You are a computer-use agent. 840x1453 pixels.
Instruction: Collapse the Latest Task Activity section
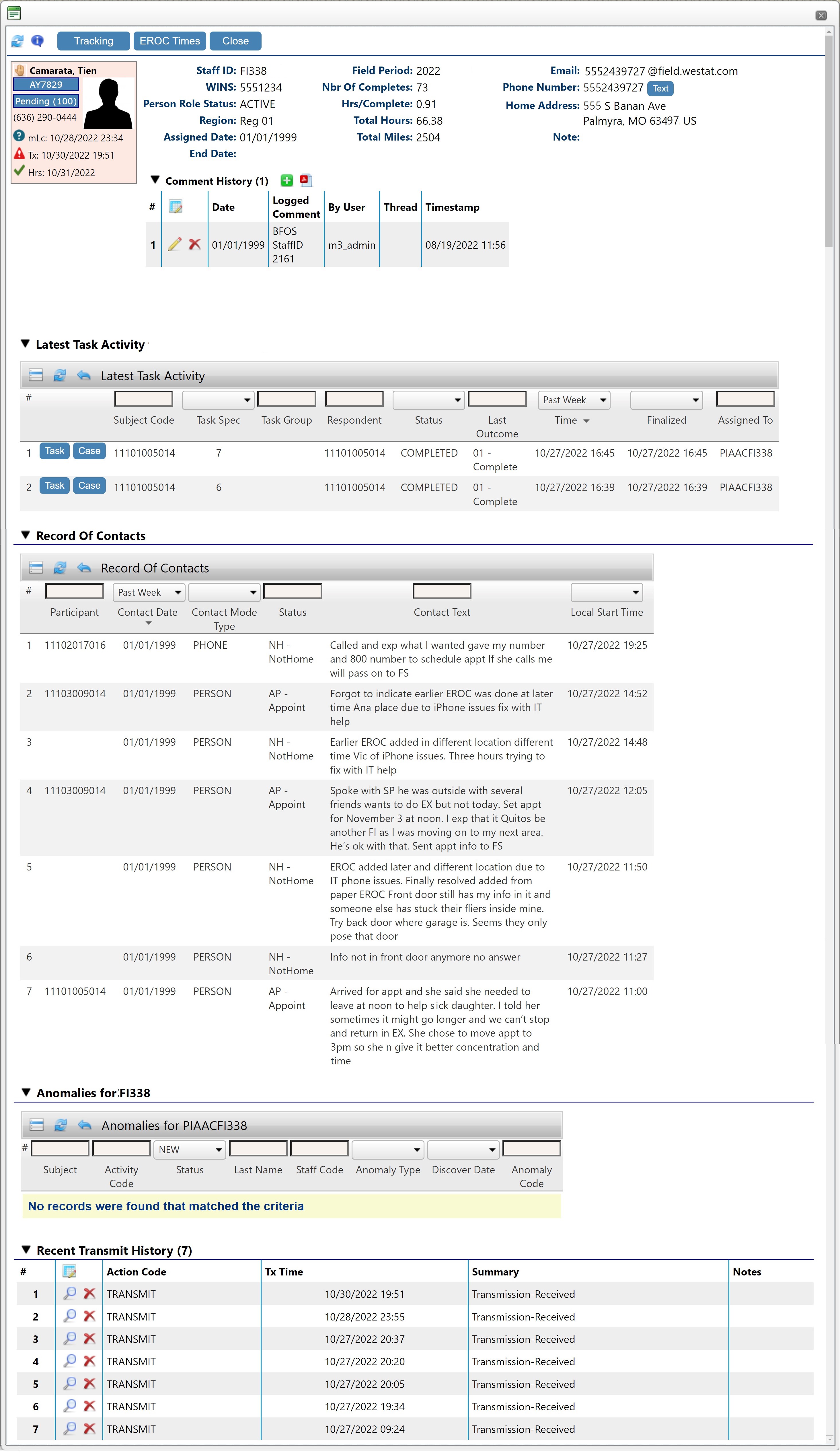point(25,344)
